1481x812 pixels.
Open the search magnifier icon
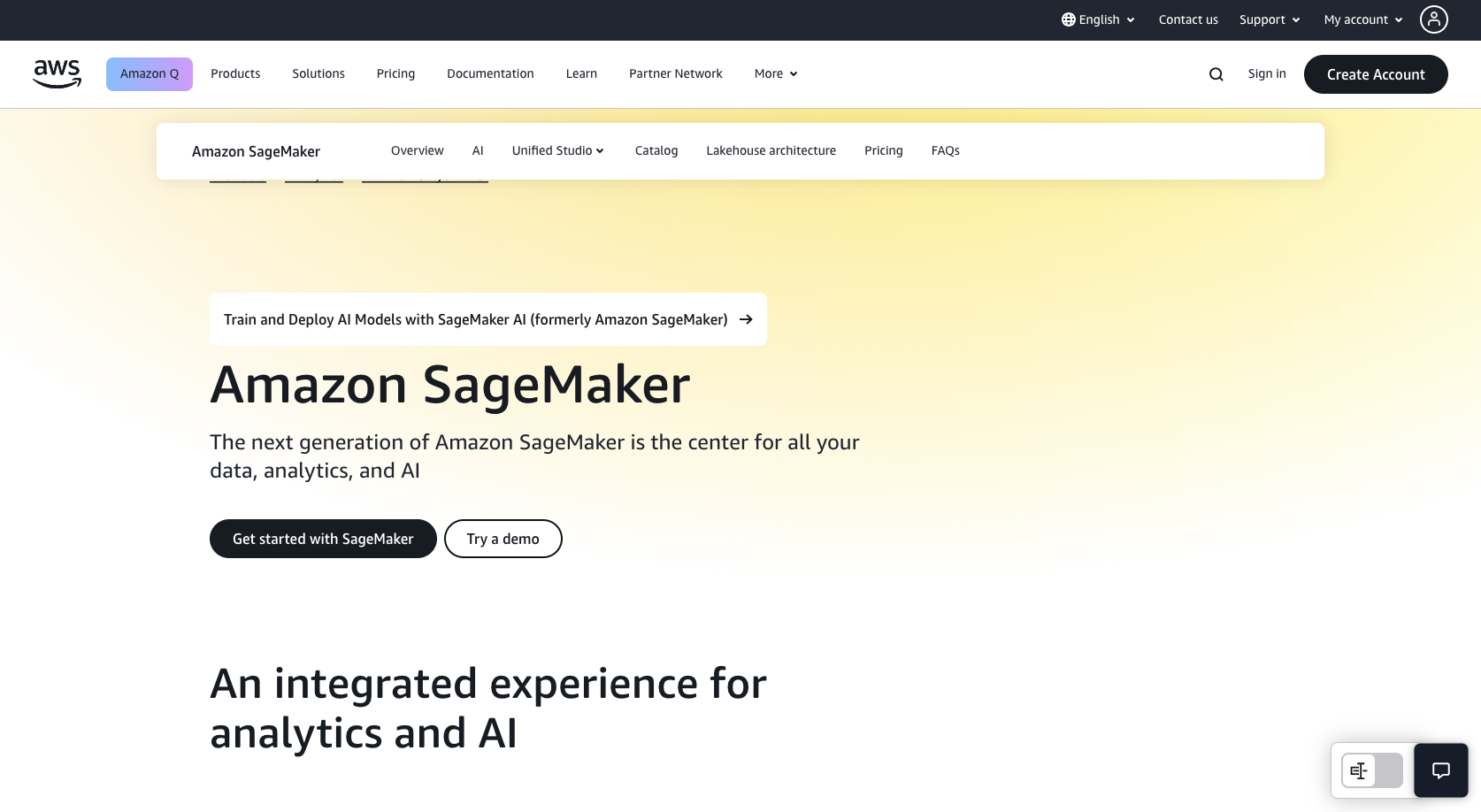[x=1216, y=74]
